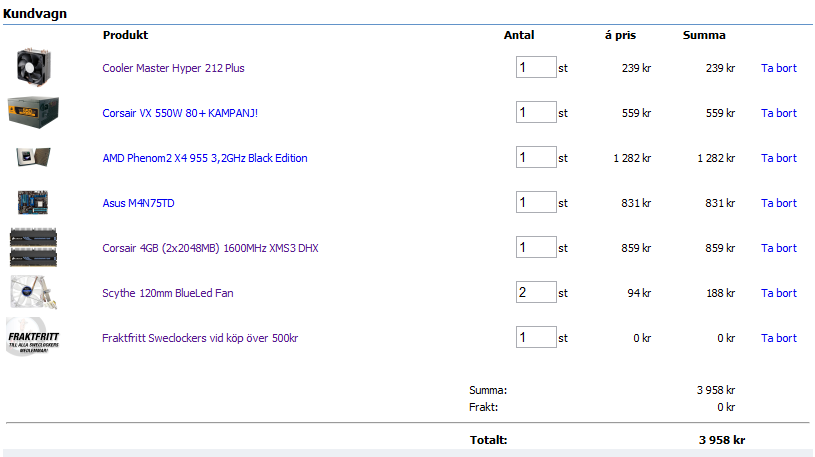This screenshot has width=815, height=457.
Task: Open AMD Phenom2 X4 955 Black Edition link
Action: (x=204, y=158)
